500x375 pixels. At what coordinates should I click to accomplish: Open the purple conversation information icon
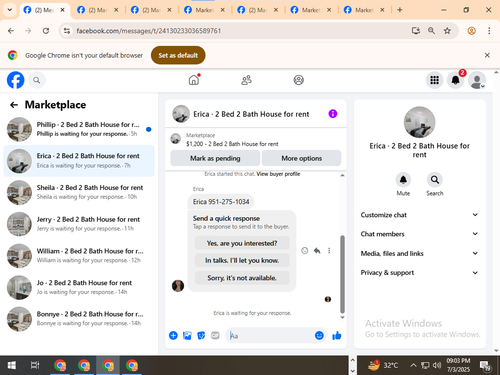(x=333, y=114)
